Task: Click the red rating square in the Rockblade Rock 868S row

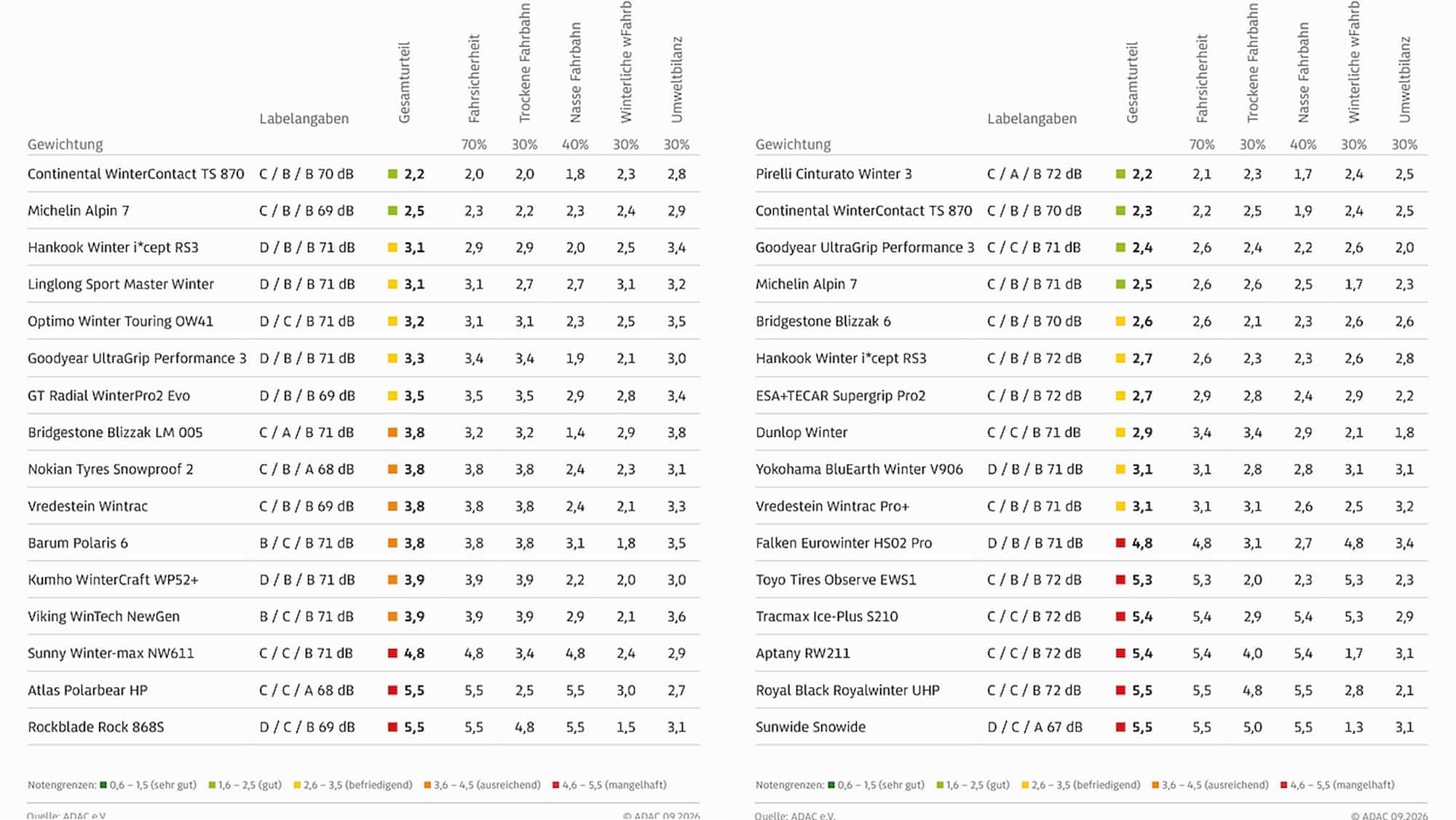Action: [x=392, y=727]
